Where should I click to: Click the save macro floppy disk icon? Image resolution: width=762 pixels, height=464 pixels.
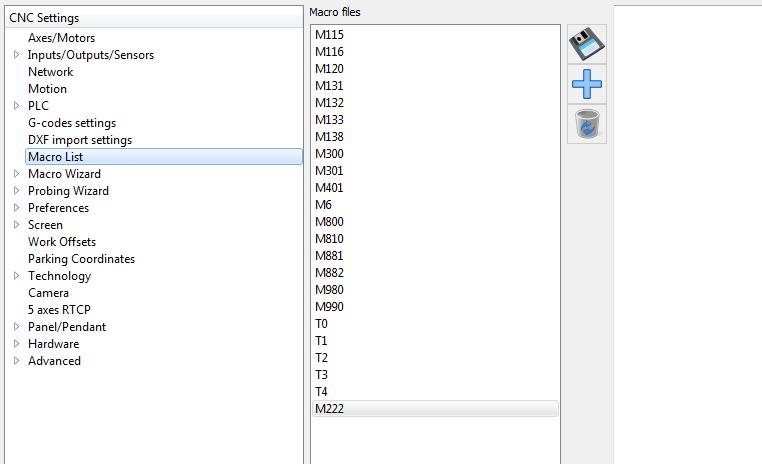587,44
